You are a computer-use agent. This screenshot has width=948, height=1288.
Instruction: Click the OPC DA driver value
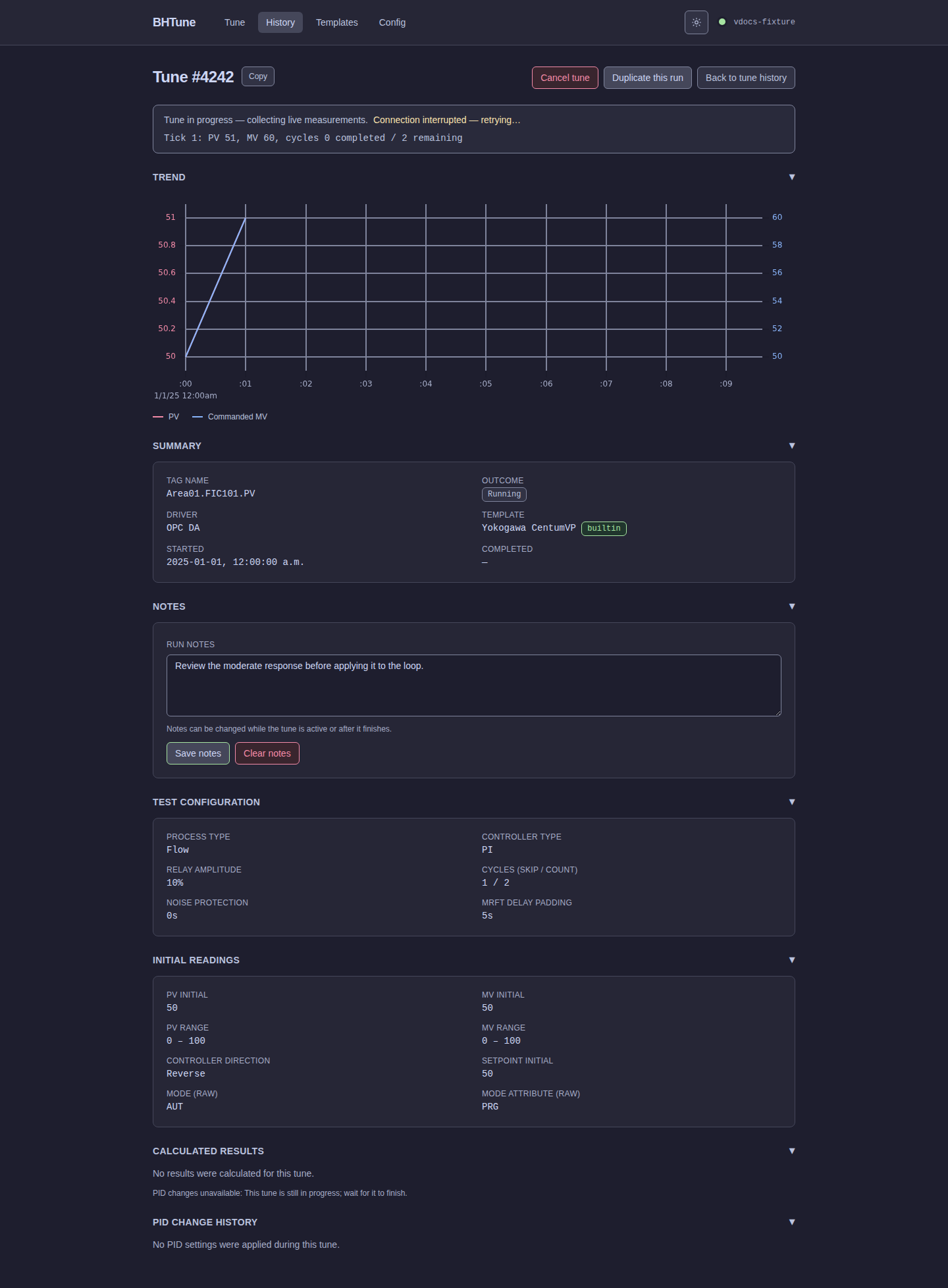click(183, 528)
